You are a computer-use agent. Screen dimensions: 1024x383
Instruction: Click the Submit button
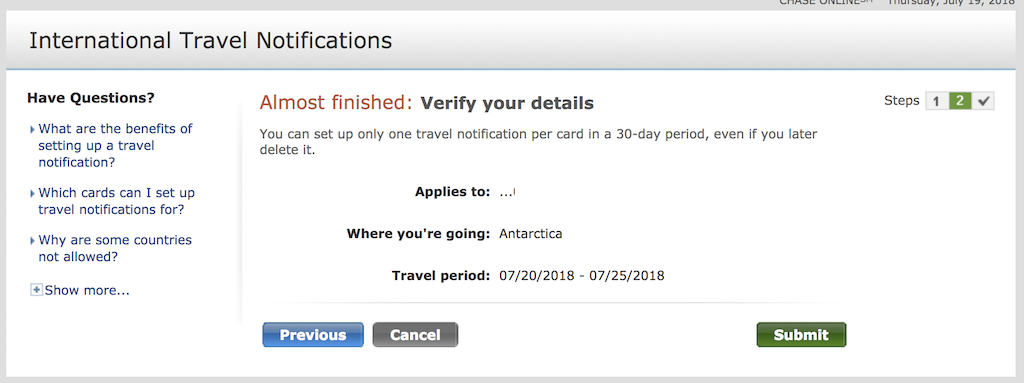(x=801, y=335)
